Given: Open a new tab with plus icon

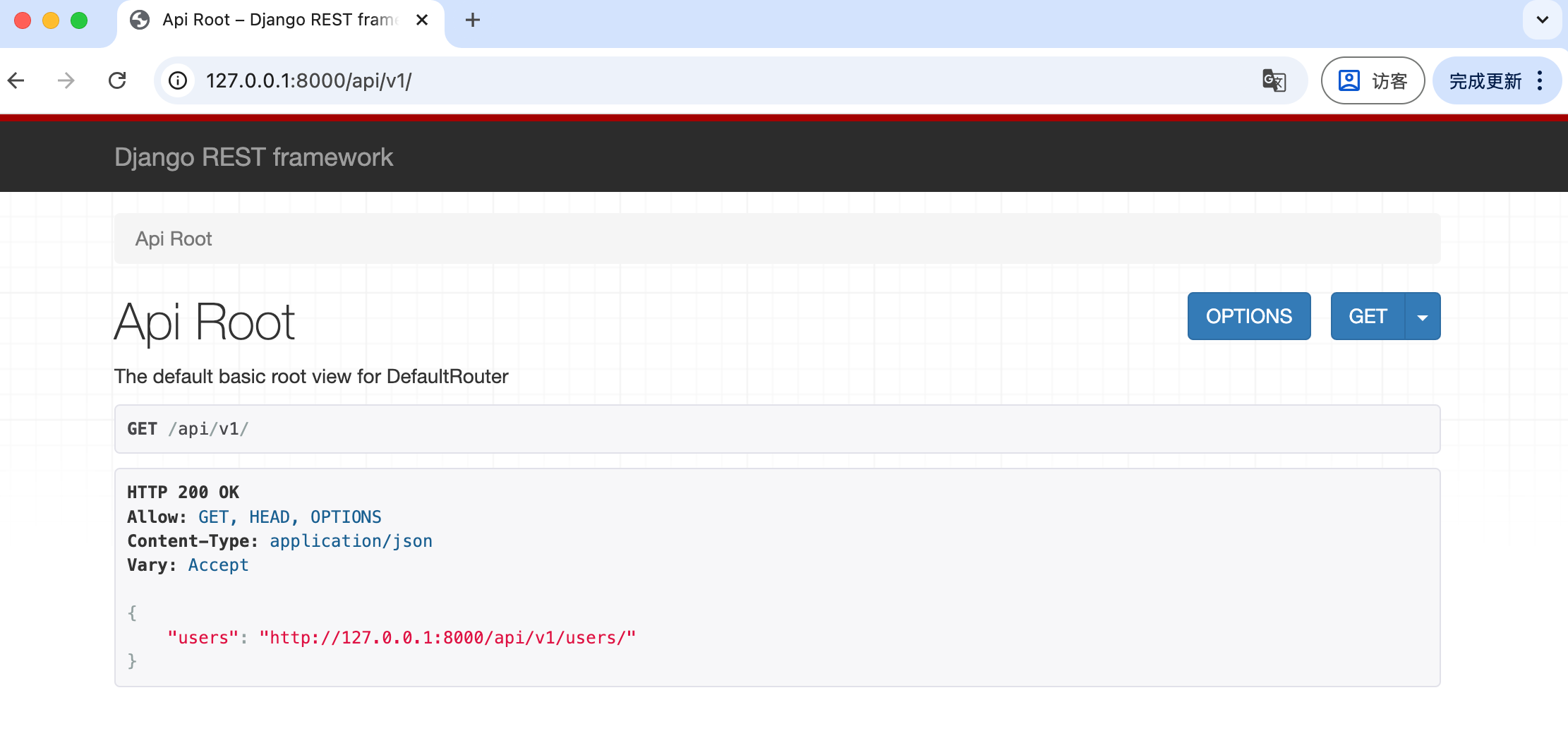Looking at the screenshot, I should tap(472, 20).
